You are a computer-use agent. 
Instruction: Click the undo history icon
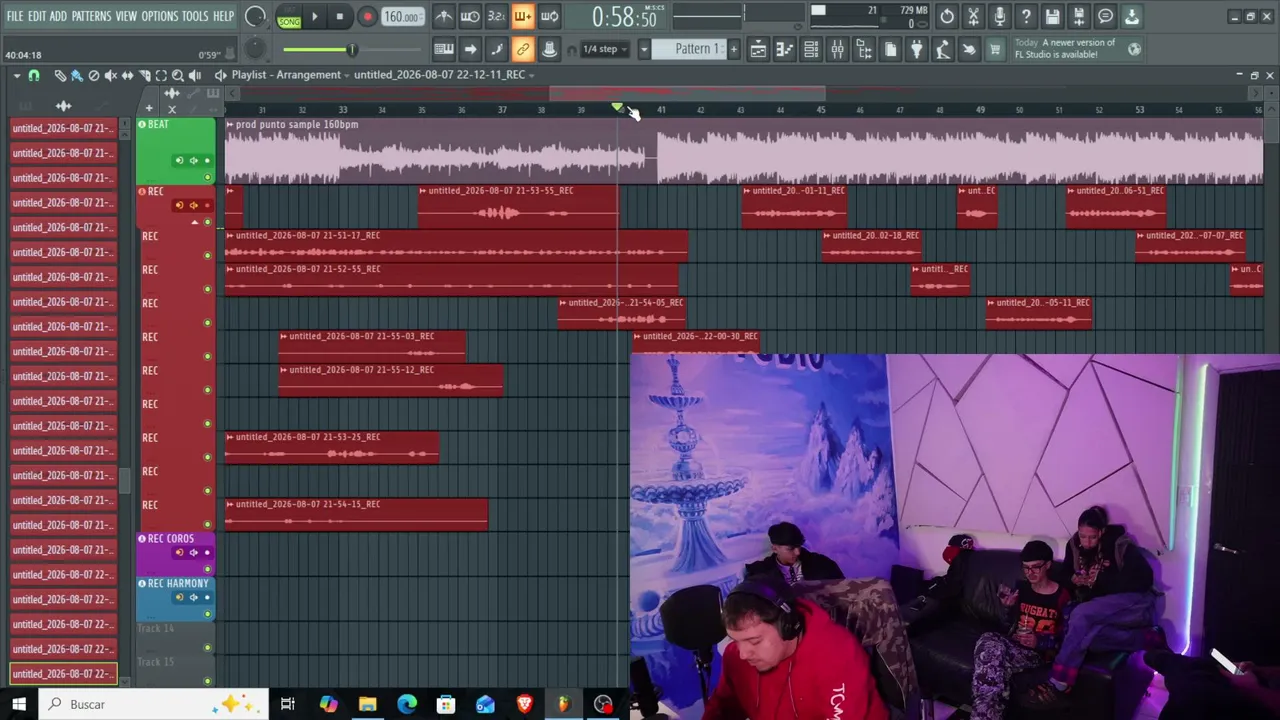tap(947, 17)
